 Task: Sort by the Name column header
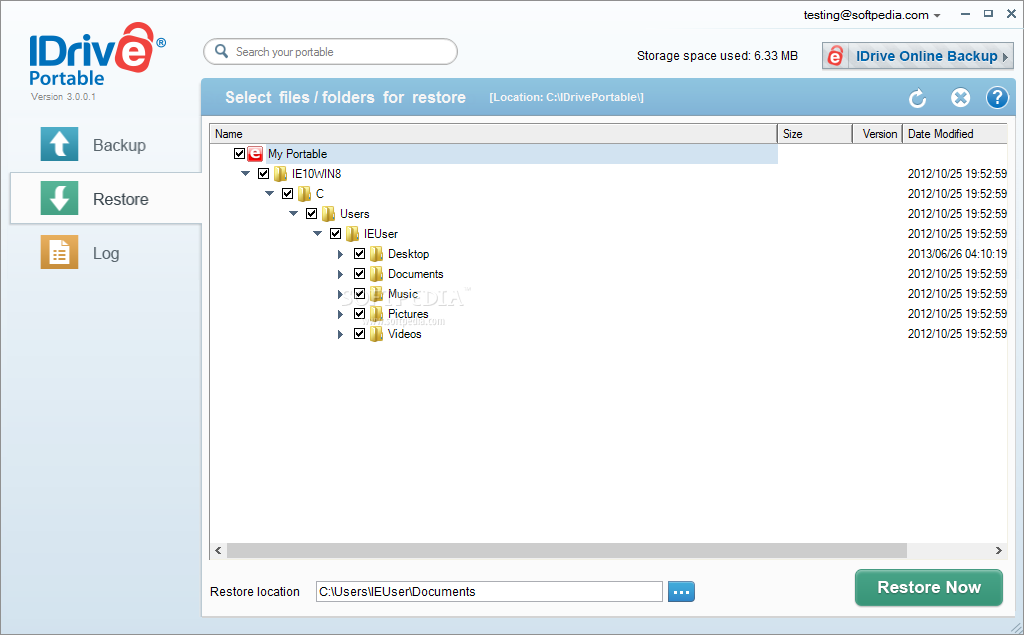tap(493, 134)
